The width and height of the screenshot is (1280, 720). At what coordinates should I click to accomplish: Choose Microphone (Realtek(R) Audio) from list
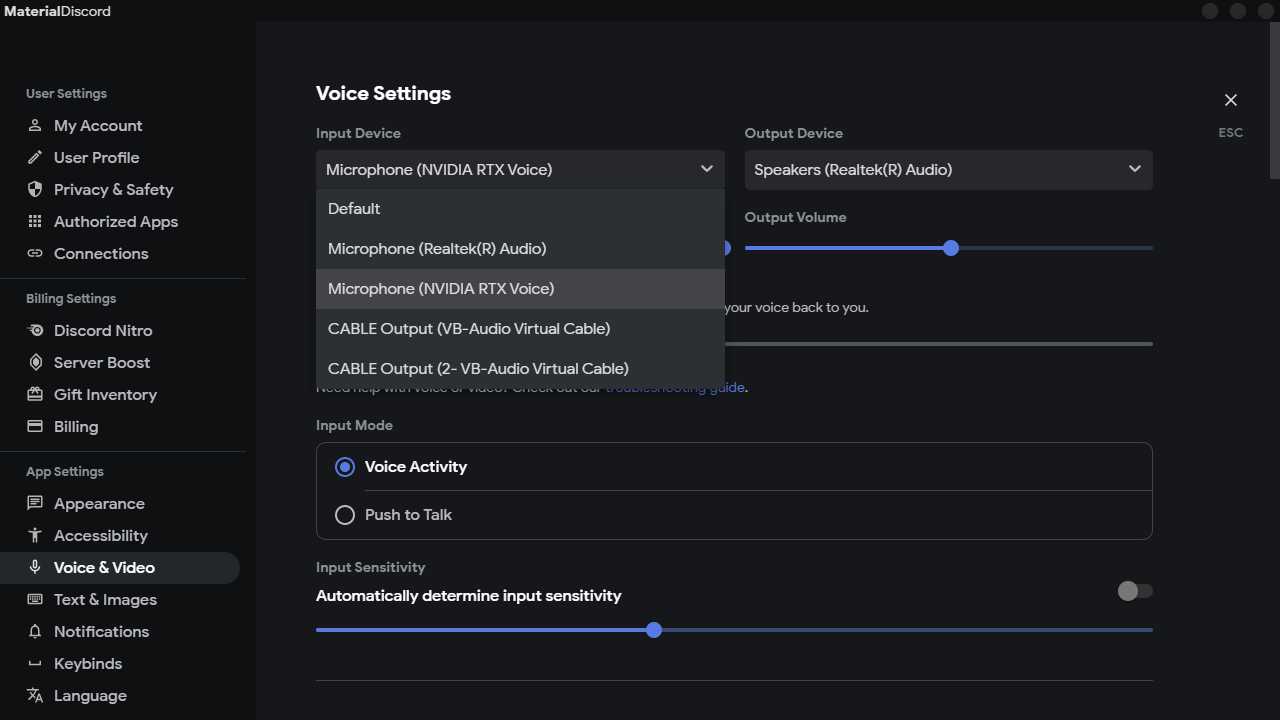pyautogui.click(x=437, y=249)
